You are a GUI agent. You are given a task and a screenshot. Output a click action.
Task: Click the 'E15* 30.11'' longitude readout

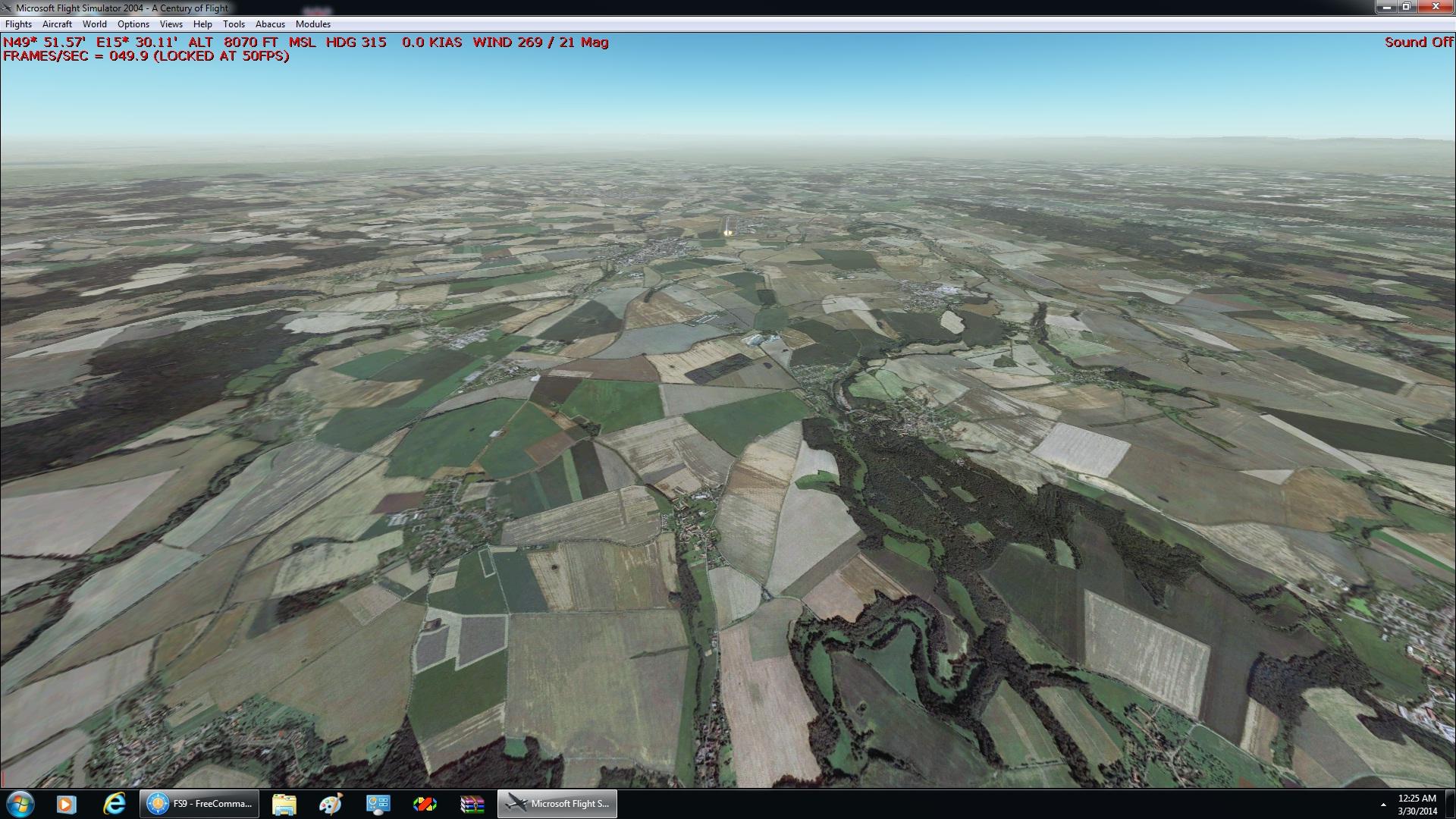tap(137, 42)
